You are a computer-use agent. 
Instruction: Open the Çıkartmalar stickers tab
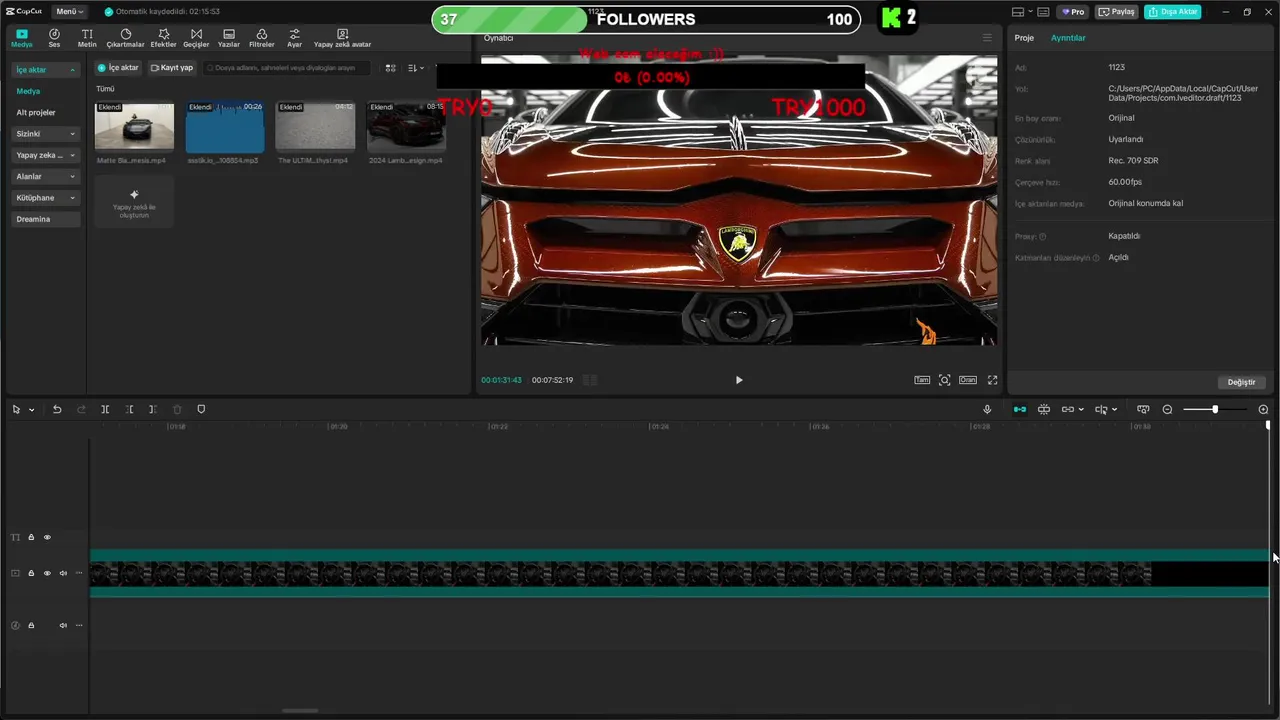tap(126, 38)
